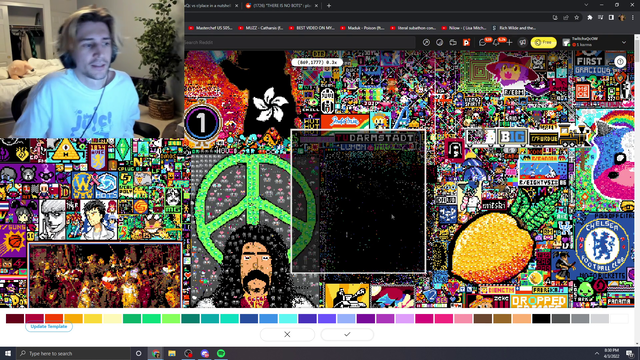Open Cortana circle icon on taskbar
Image resolution: width=640 pixels, height=360 pixels.
(x=139, y=353)
